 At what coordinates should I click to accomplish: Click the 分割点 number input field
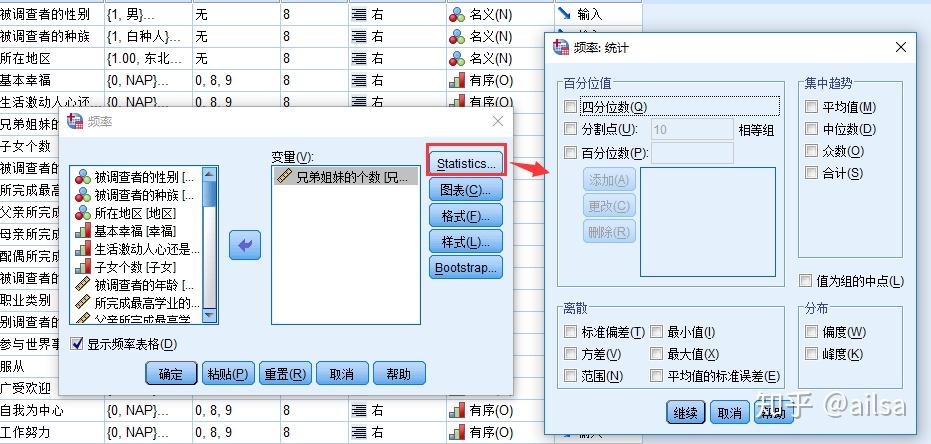click(692, 129)
